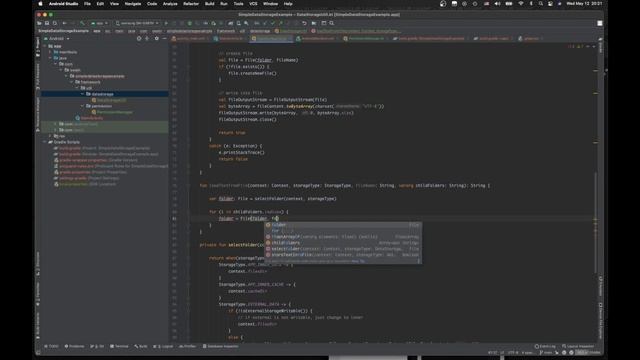Viewport: 640px width, 360px height.
Task: Click the green Run app icon
Action: pos(166,23)
